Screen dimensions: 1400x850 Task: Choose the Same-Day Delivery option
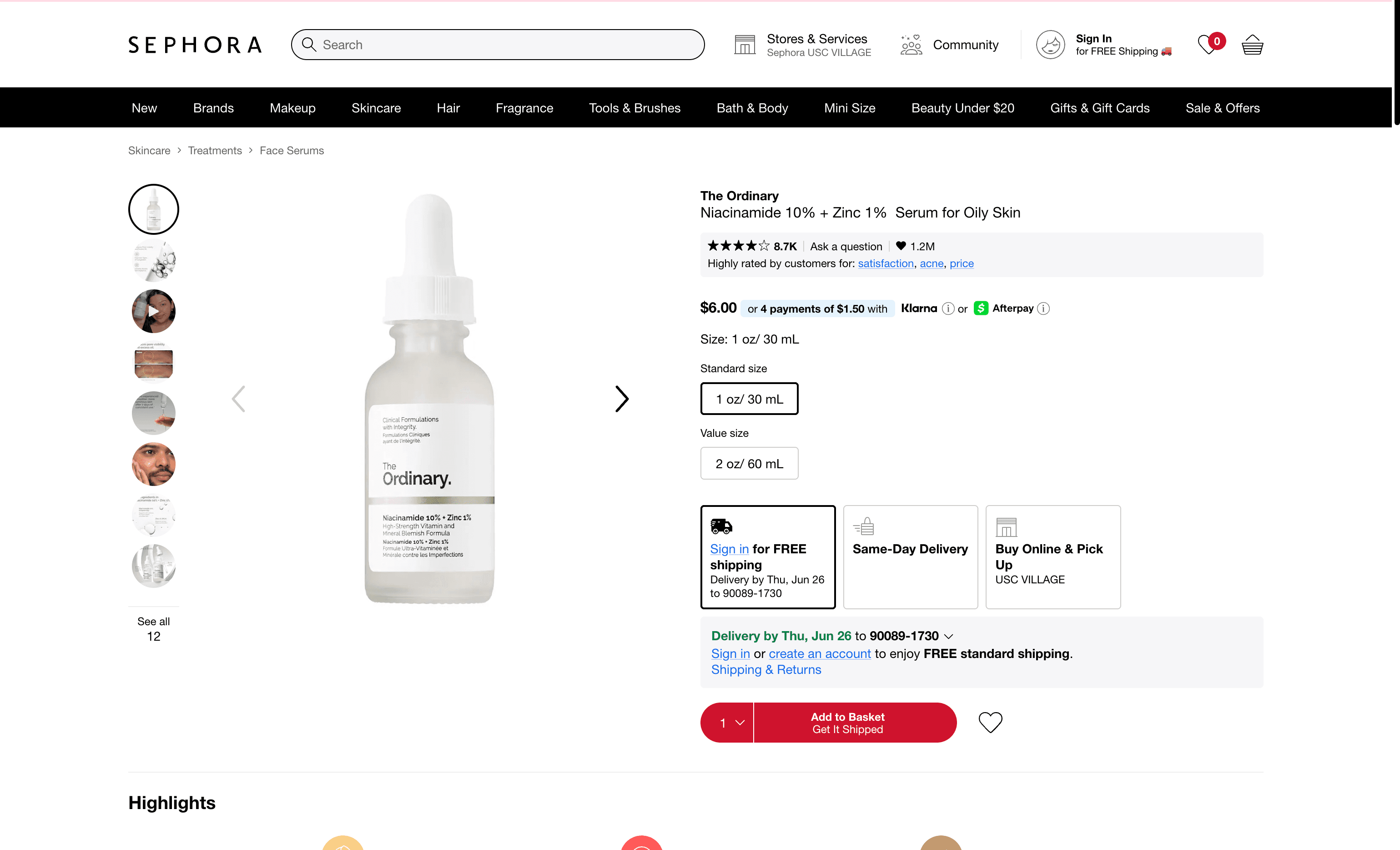(910, 557)
